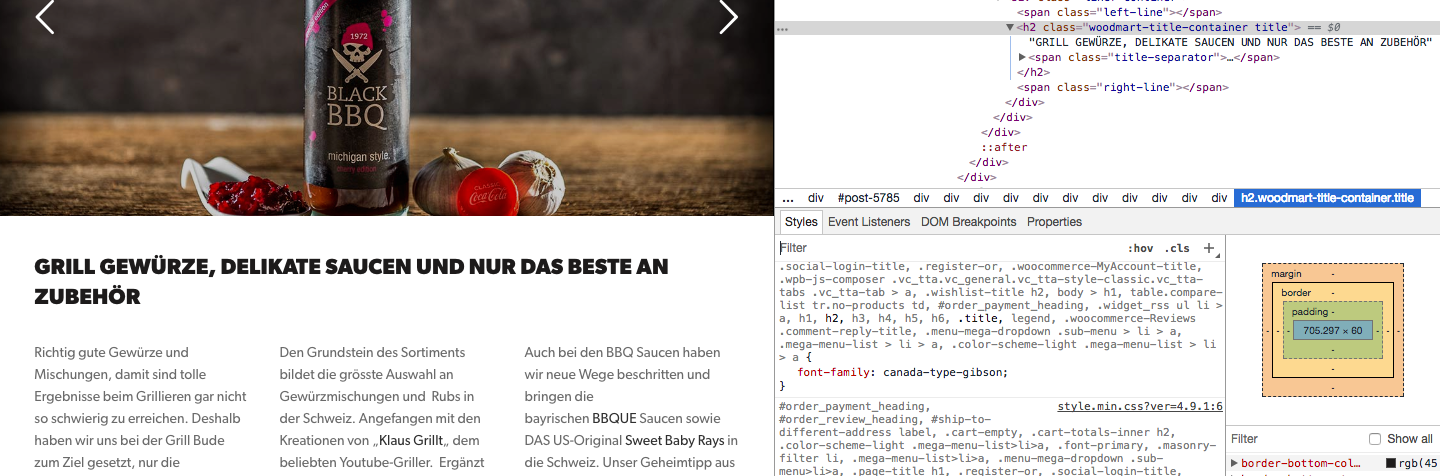
Task: Click the black rgb color swatch
Action: (x=1391, y=463)
